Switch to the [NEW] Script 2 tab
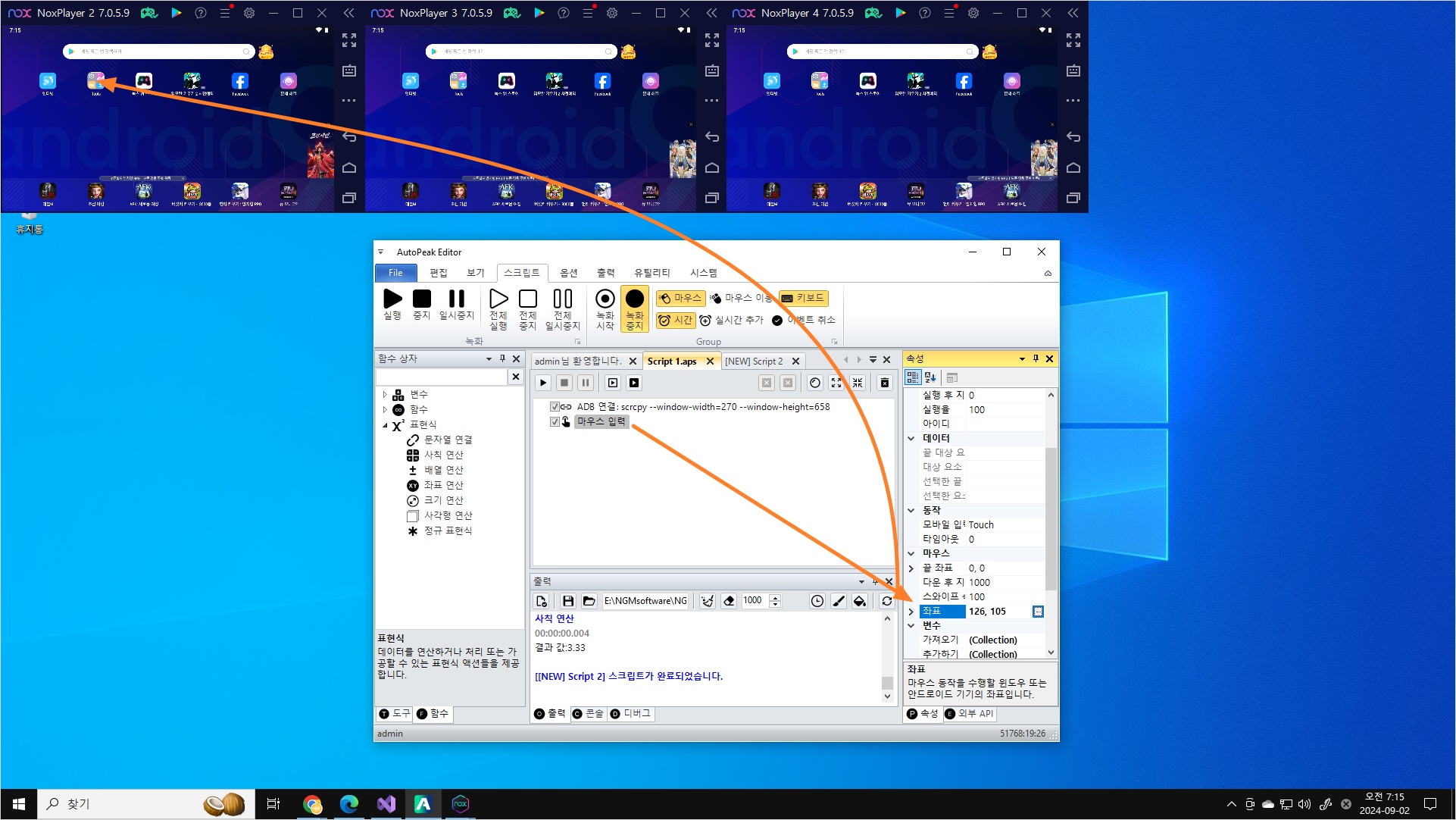 pyautogui.click(x=753, y=361)
